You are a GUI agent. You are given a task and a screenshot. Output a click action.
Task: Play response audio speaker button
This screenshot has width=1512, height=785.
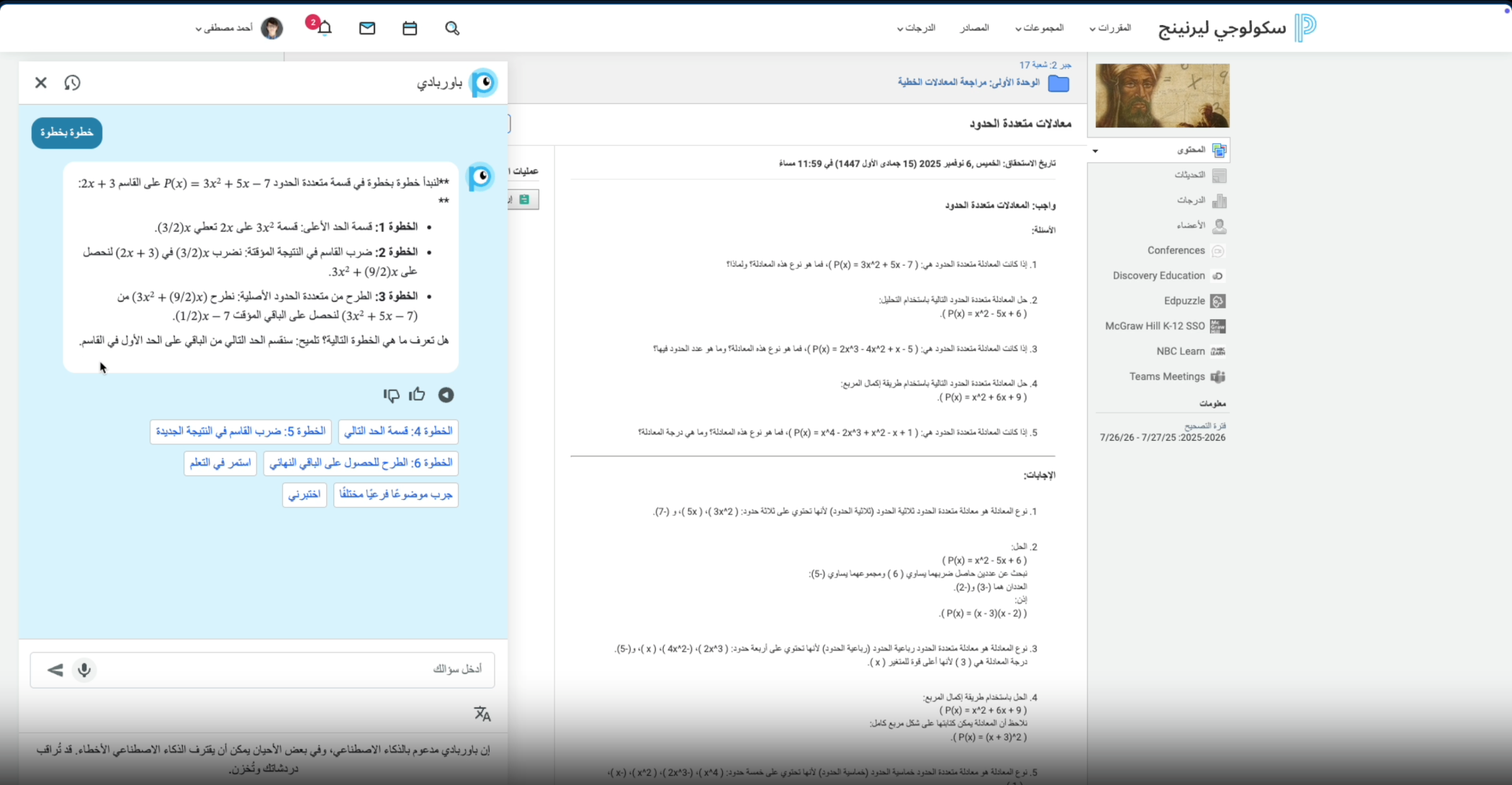click(446, 395)
